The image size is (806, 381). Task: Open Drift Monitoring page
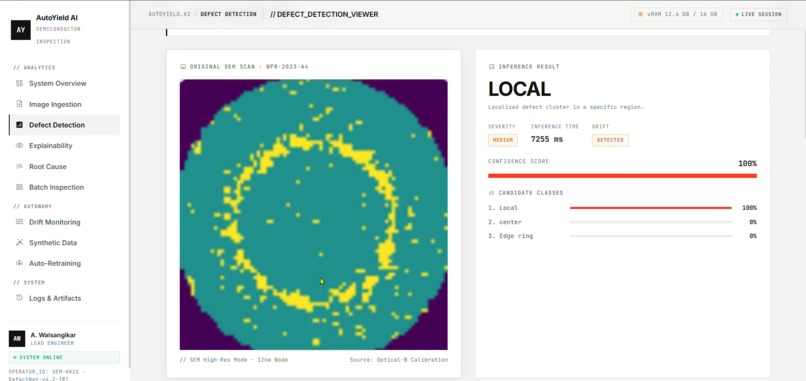(x=64, y=222)
